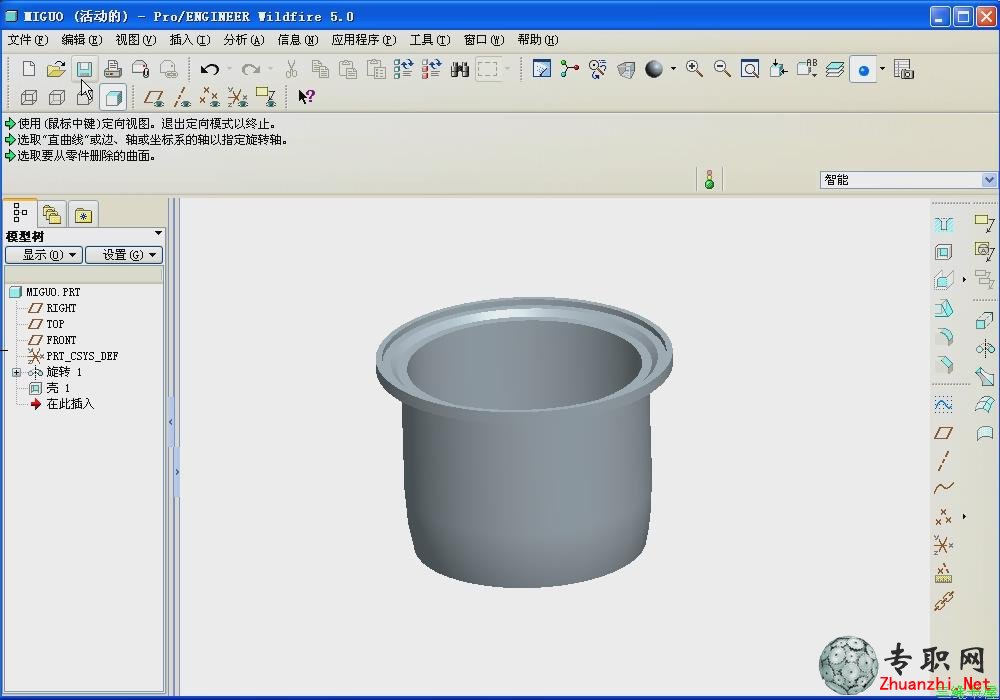Expand the 旋转 1 tree node
This screenshot has width=1000, height=700.
[x=17, y=372]
